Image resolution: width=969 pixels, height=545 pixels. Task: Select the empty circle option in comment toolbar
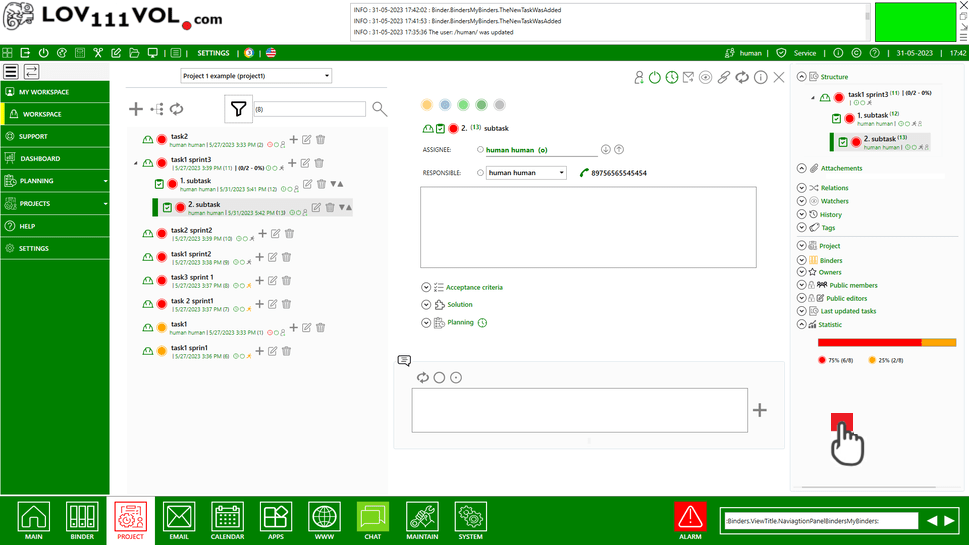coord(439,378)
